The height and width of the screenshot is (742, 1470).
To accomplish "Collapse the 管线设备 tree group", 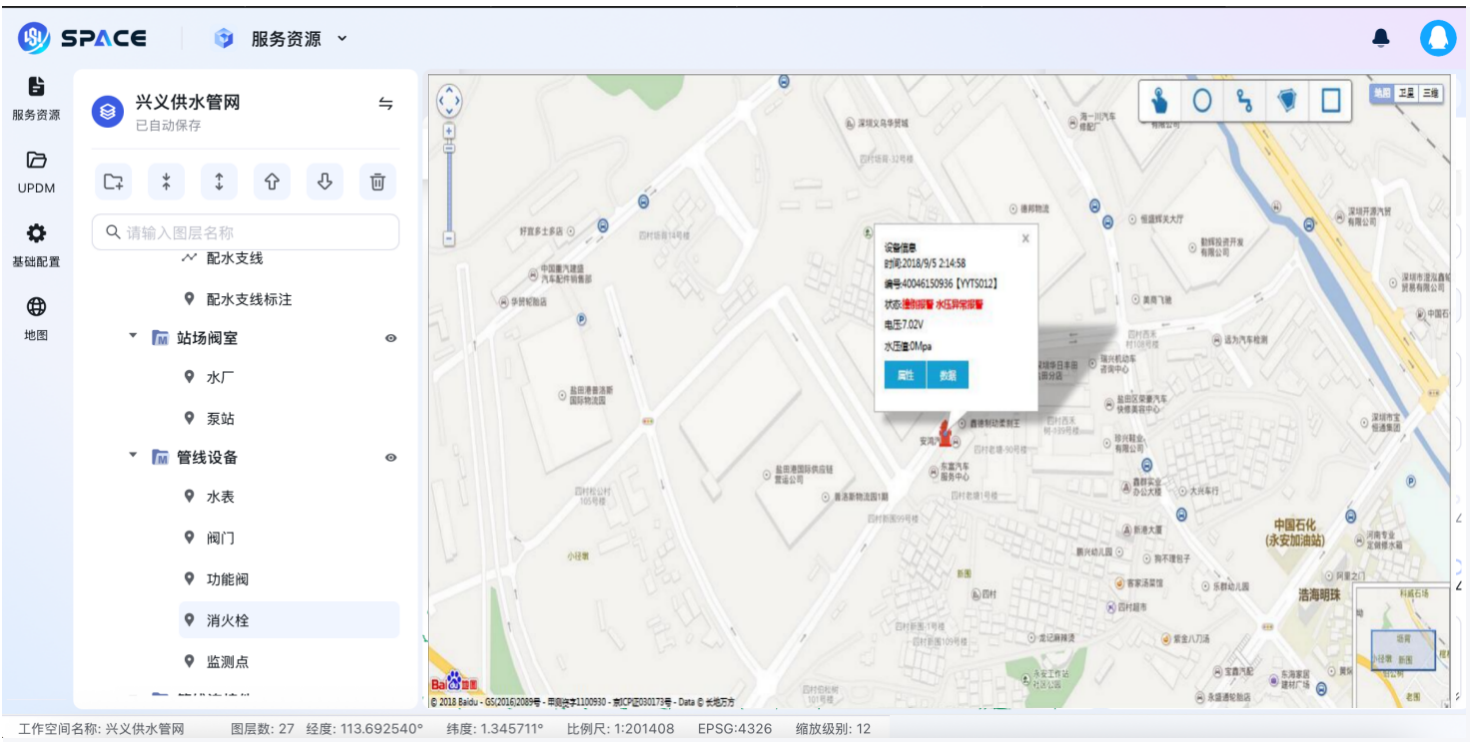I will (x=133, y=456).
